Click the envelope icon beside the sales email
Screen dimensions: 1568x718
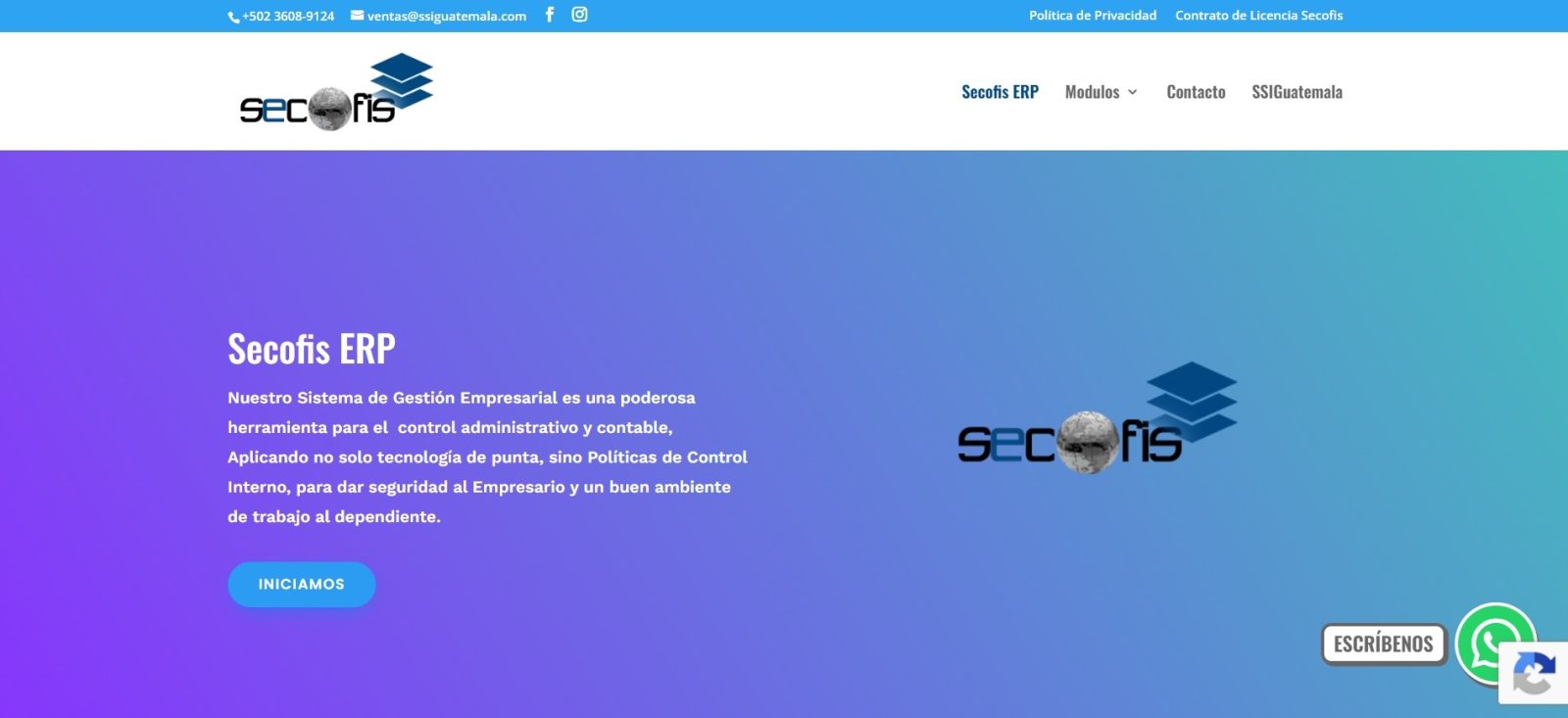357,16
